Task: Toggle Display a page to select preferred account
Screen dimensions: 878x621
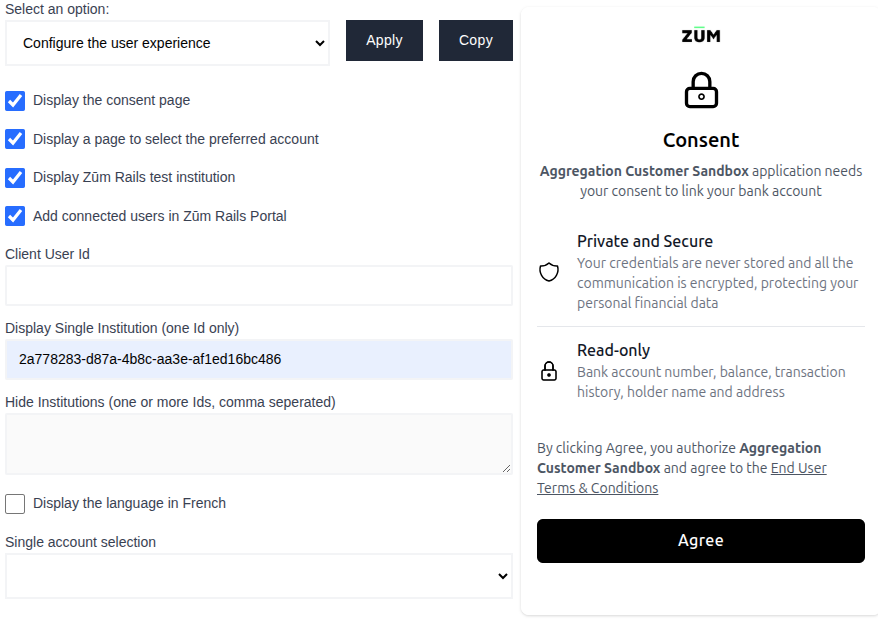Action: (15, 139)
